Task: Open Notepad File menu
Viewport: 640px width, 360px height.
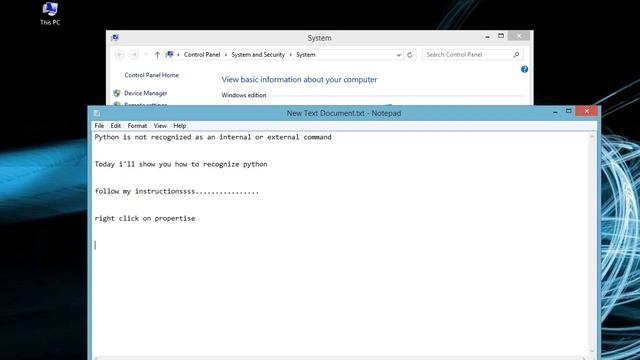Action: coord(99,126)
